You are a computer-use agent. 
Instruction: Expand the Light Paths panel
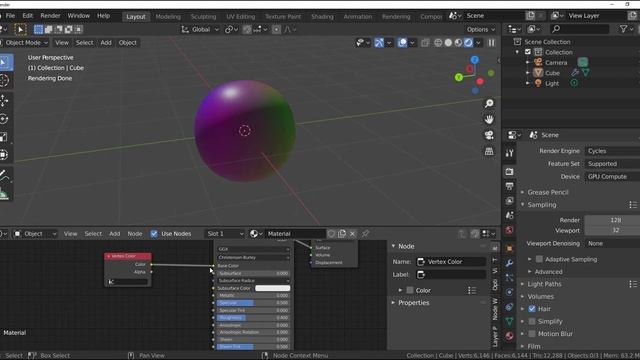click(x=544, y=284)
